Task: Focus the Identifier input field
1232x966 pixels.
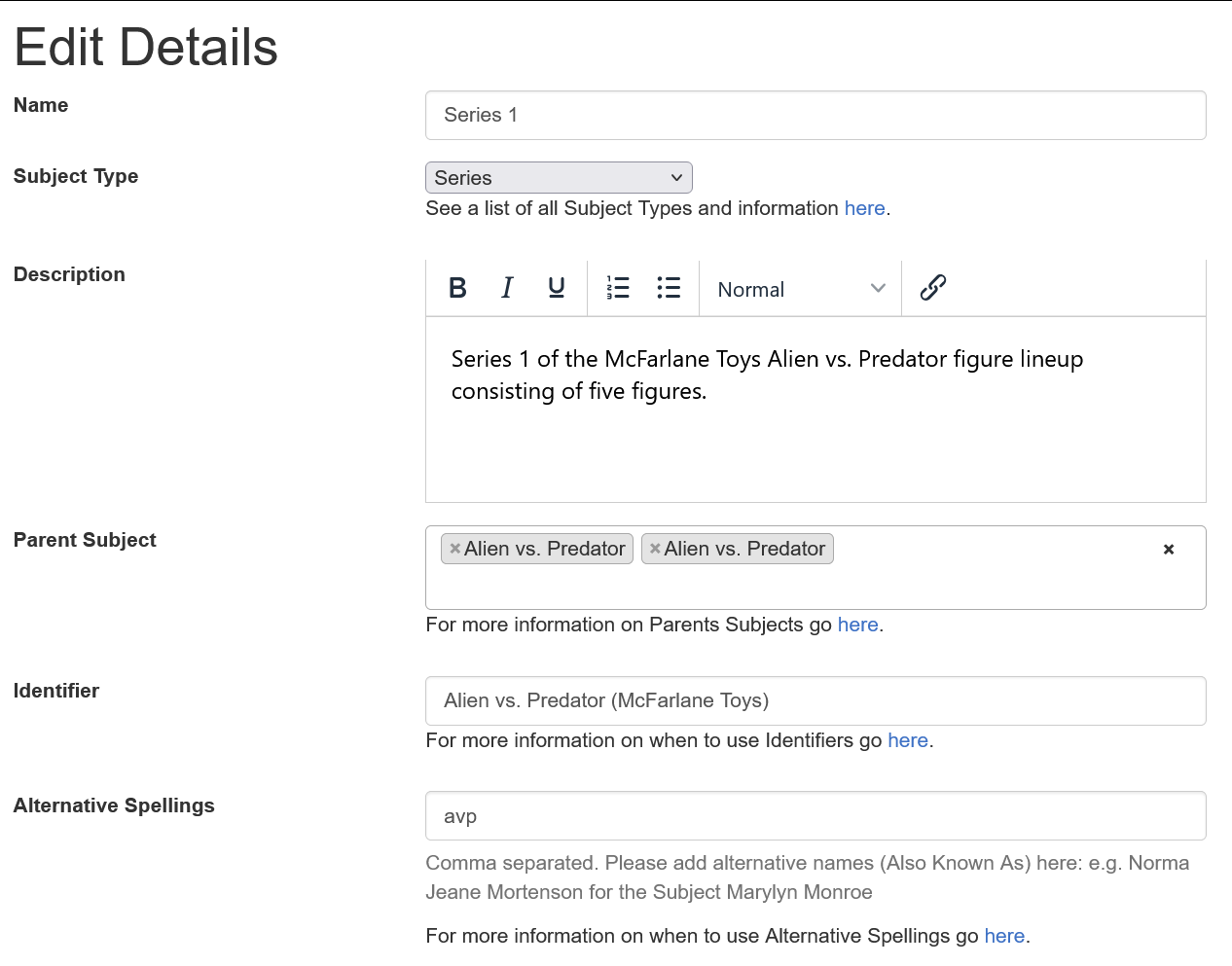Action: pyautogui.click(x=815, y=701)
